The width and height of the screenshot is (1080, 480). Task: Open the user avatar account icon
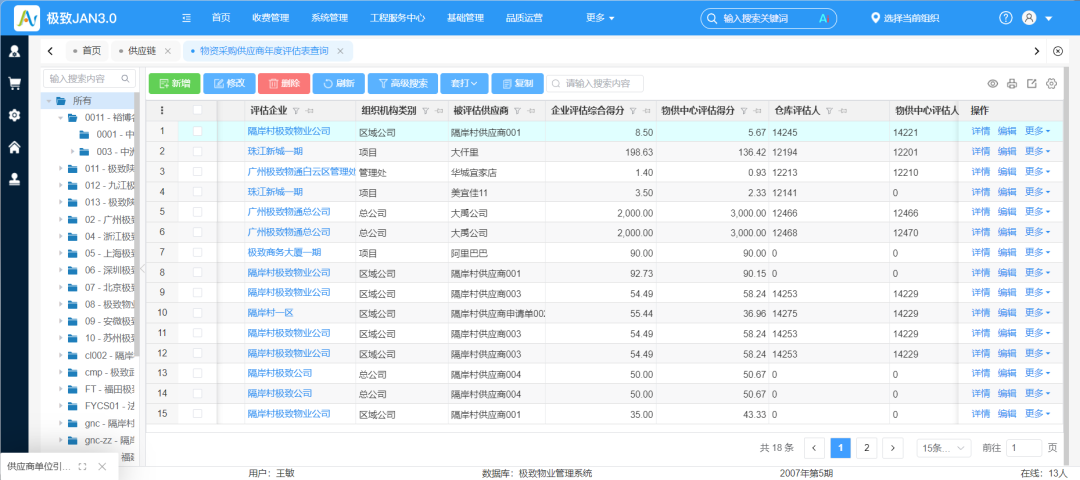(1029, 19)
